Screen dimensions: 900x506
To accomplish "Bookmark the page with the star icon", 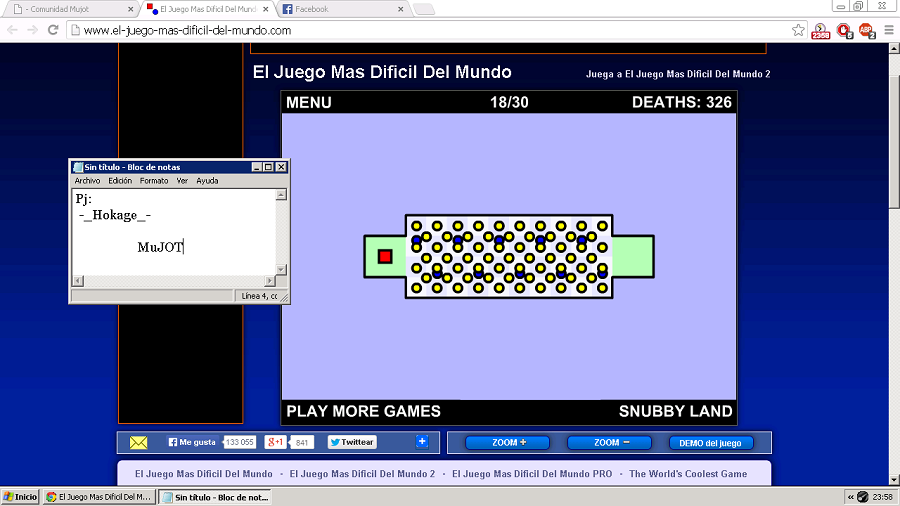I will click(798, 30).
